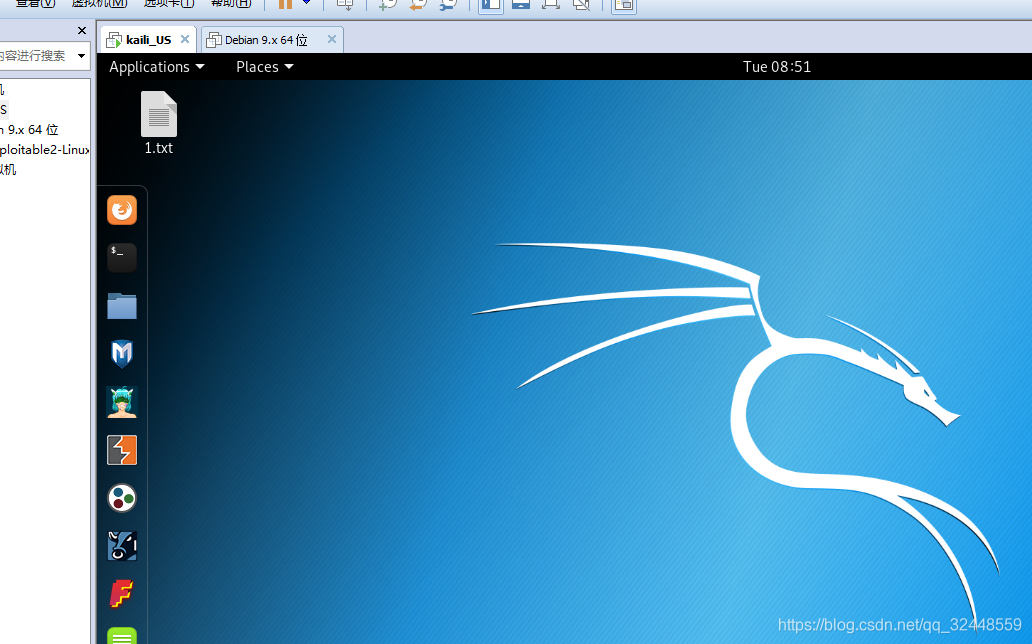Toggle the console view toolbar button

(x=624, y=5)
